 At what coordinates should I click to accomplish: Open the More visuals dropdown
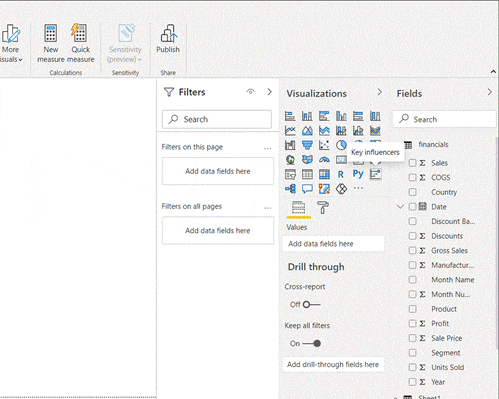pos(11,43)
